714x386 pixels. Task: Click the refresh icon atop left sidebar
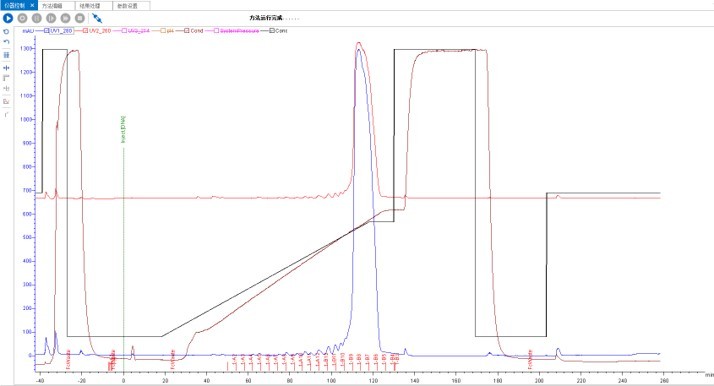tap(6, 31)
